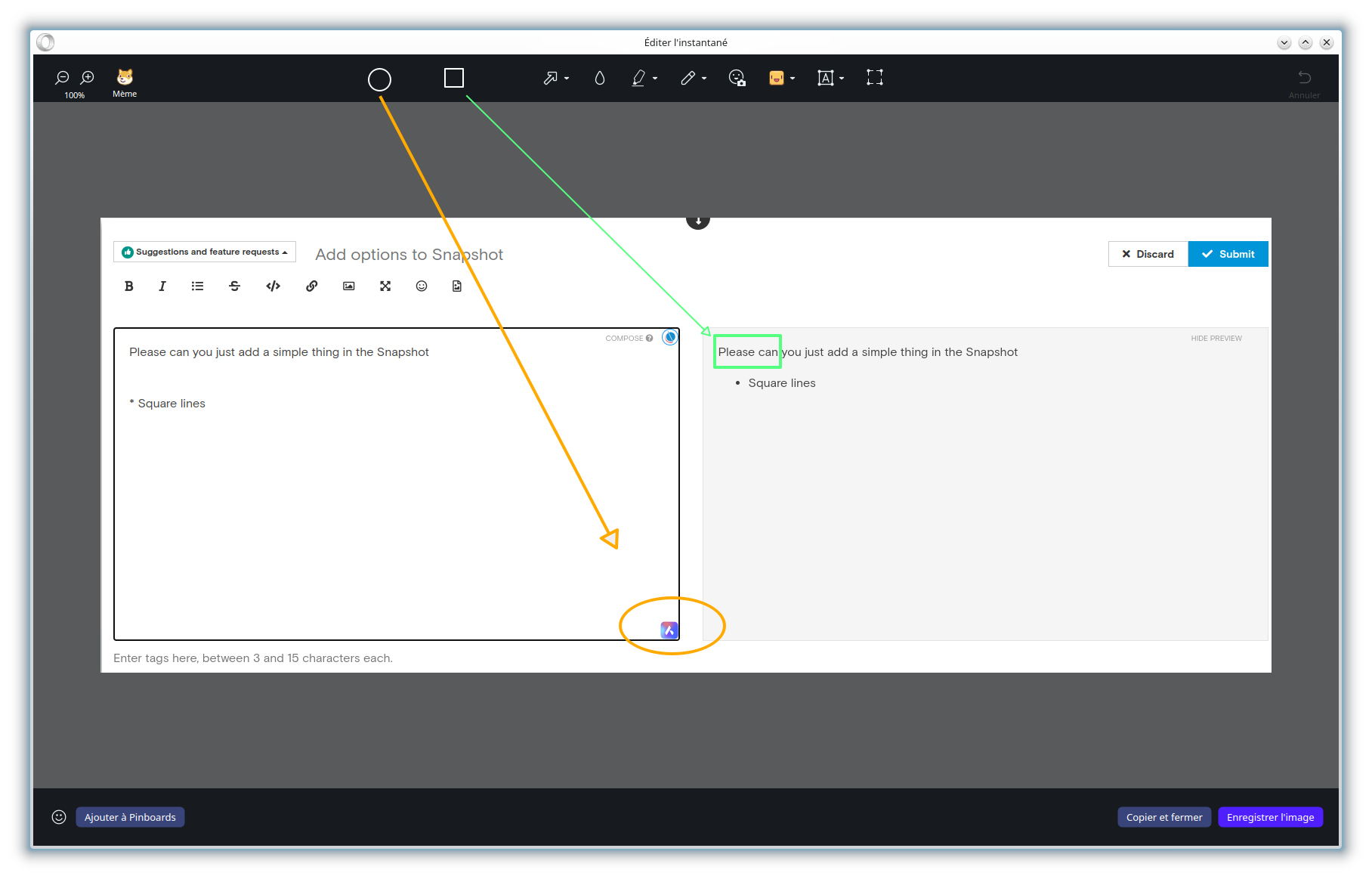Select the text tool
The image size is (1372, 879).
tap(826, 78)
